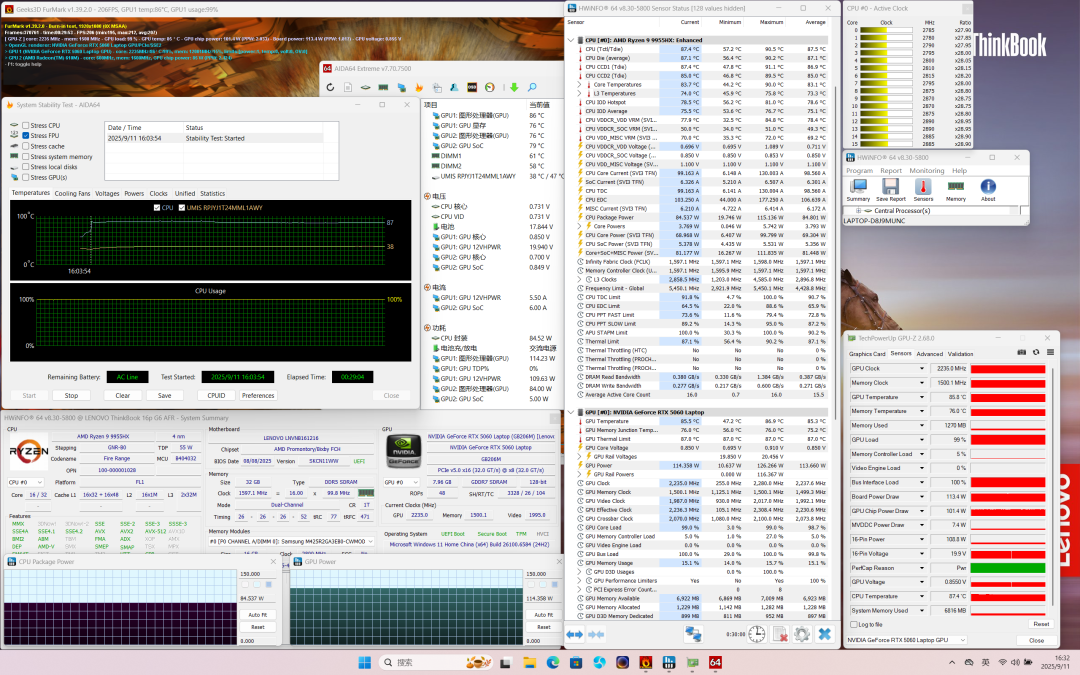Image resolution: width=1080 pixels, height=675 pixels.
Task: Click the green download arrow in AIDA64 toolbar
Action: (514, 87)
